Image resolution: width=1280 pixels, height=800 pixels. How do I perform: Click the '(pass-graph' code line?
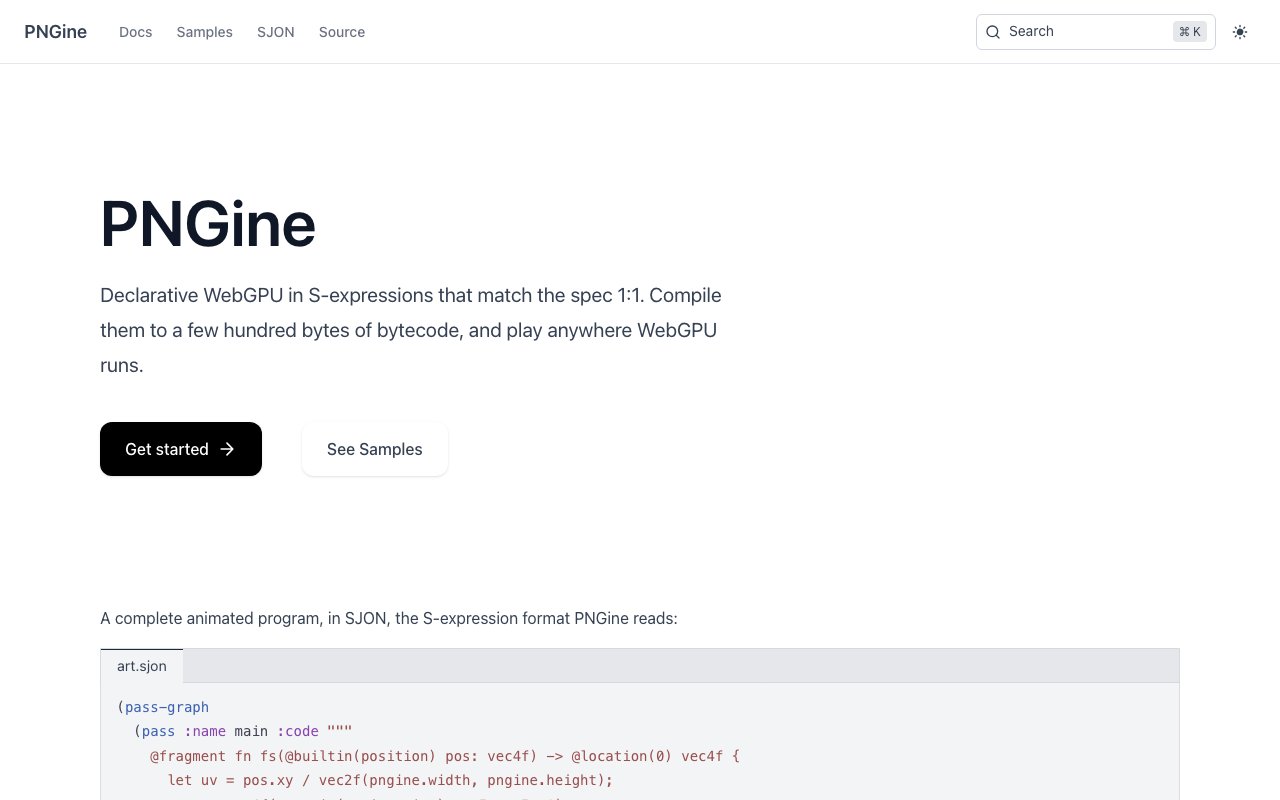pyautogui.click(x=163, y=707)
